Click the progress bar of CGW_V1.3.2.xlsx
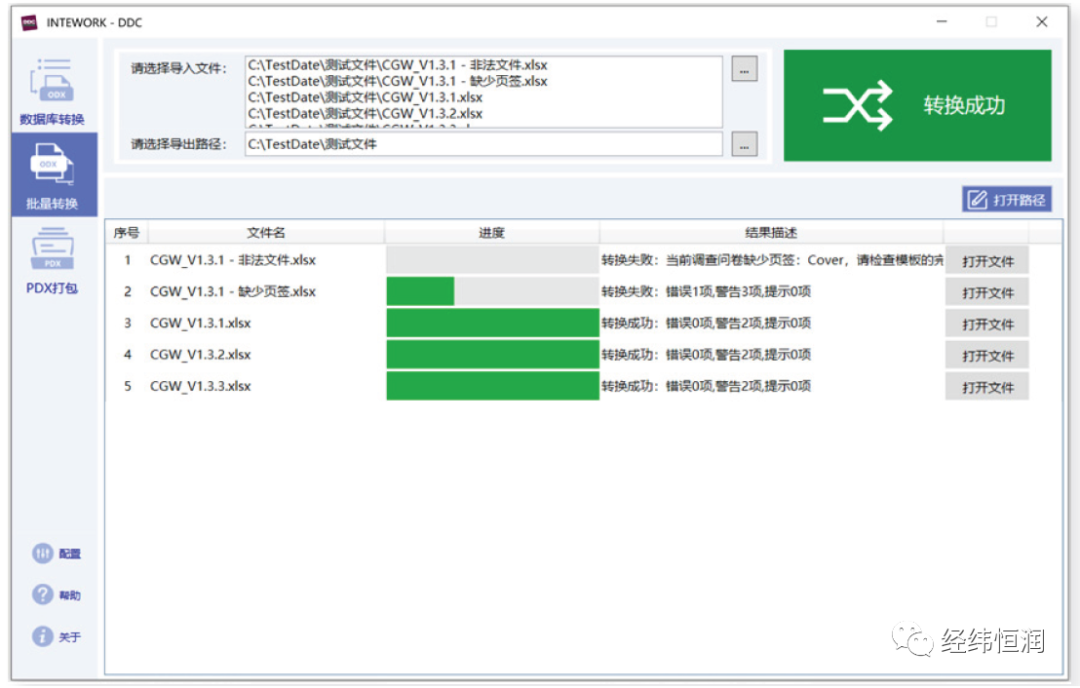Viewport: 1080px width, 688px height. 490,355
